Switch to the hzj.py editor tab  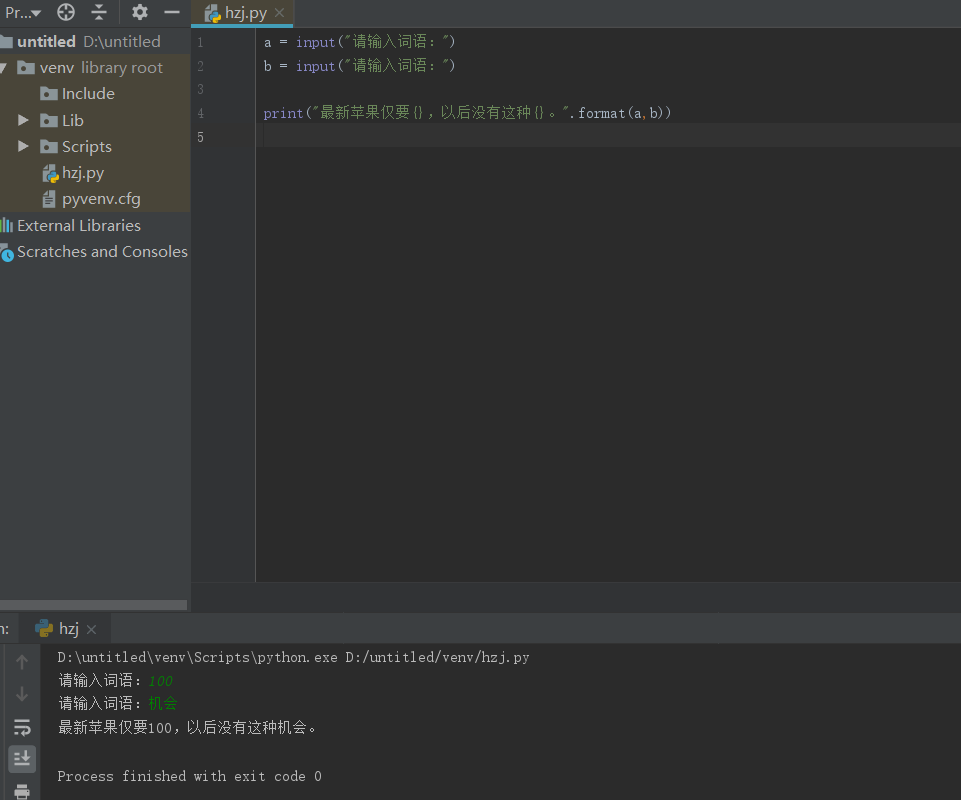point(245,13)
